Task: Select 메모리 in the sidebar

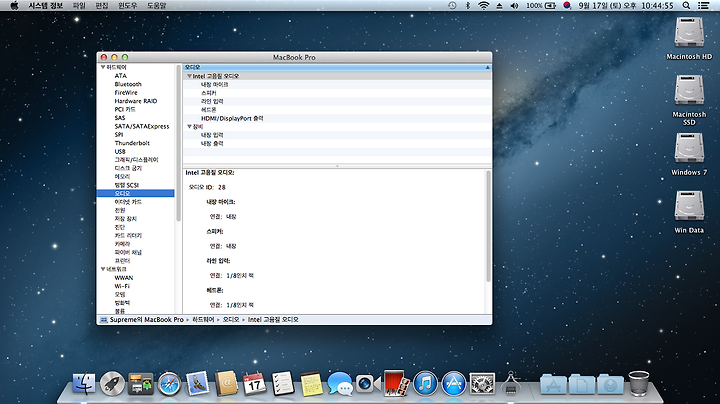Action: [x=122, y=176]
